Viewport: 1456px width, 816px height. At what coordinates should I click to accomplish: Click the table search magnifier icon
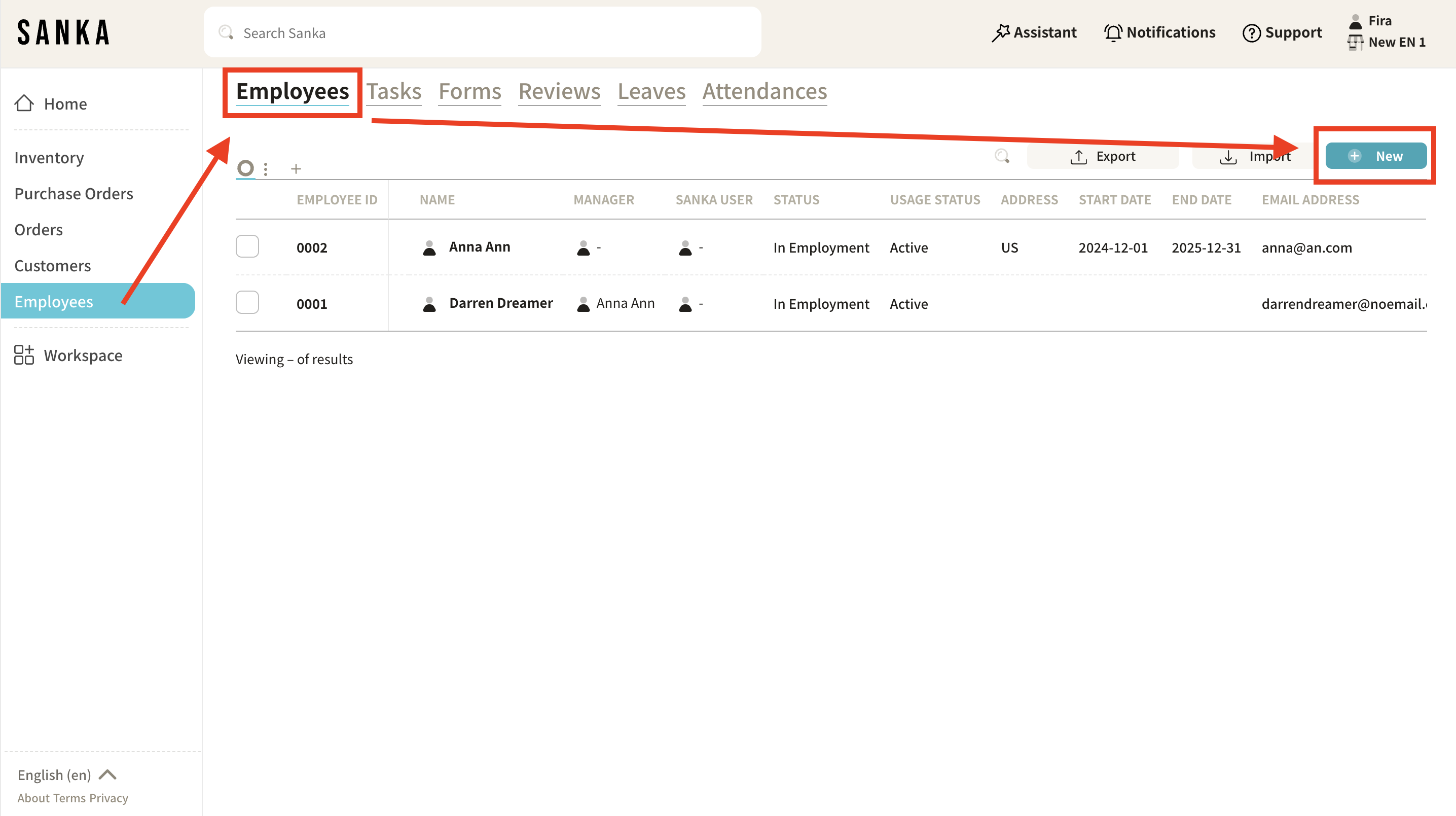(x=1002, y=156)
